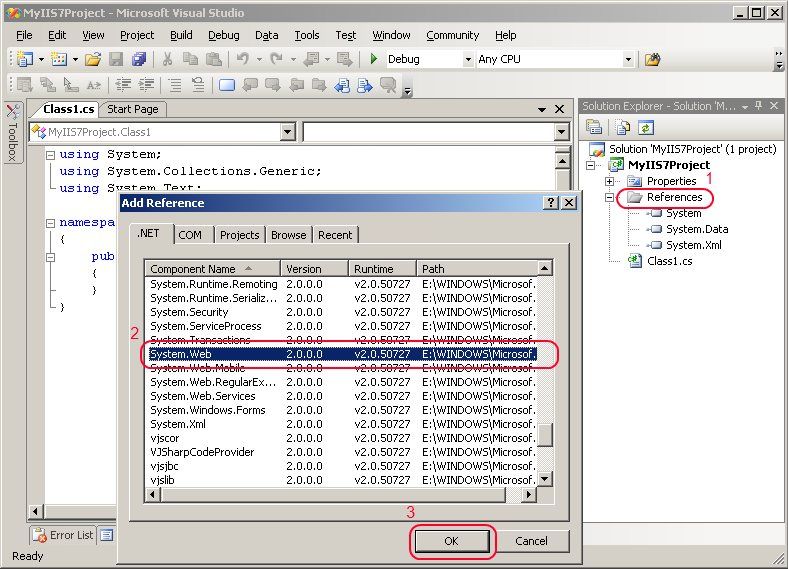Click the New Project toolbar icon
Viewport: 788px width, 569px height.
24,59
